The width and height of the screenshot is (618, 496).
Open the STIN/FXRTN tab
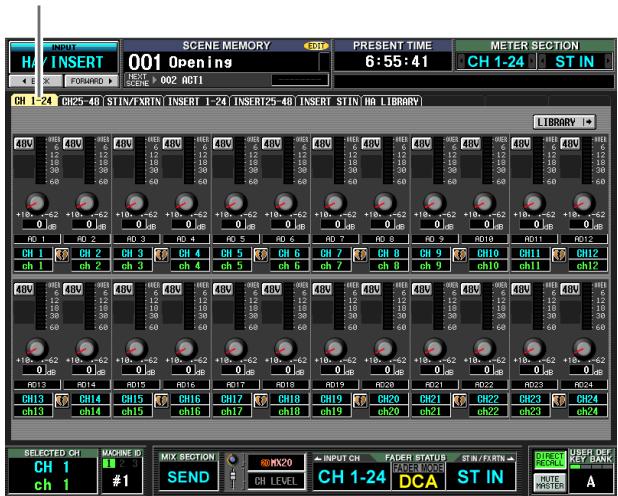(x=134, y=101)
